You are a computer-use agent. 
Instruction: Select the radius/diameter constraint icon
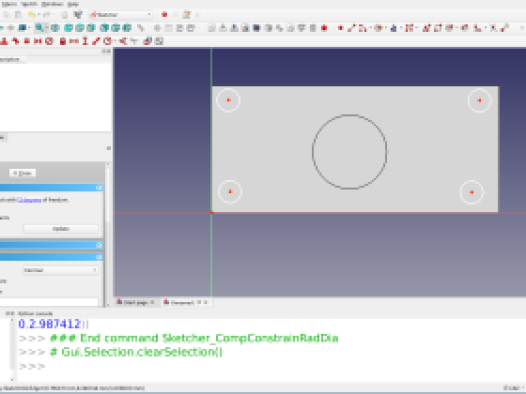click(x=107, y=41)
